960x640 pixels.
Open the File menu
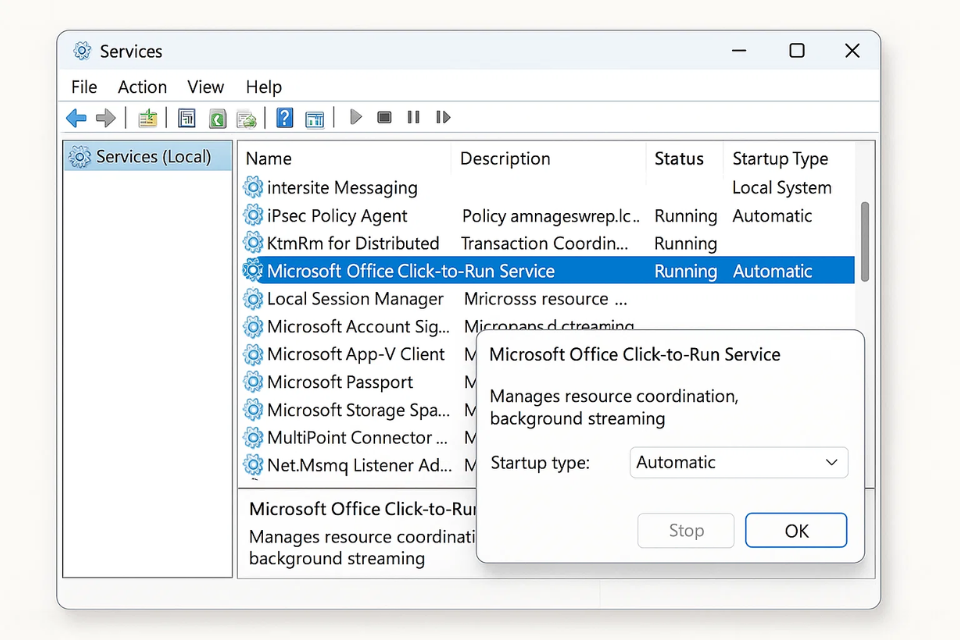(x=83, y=87)
